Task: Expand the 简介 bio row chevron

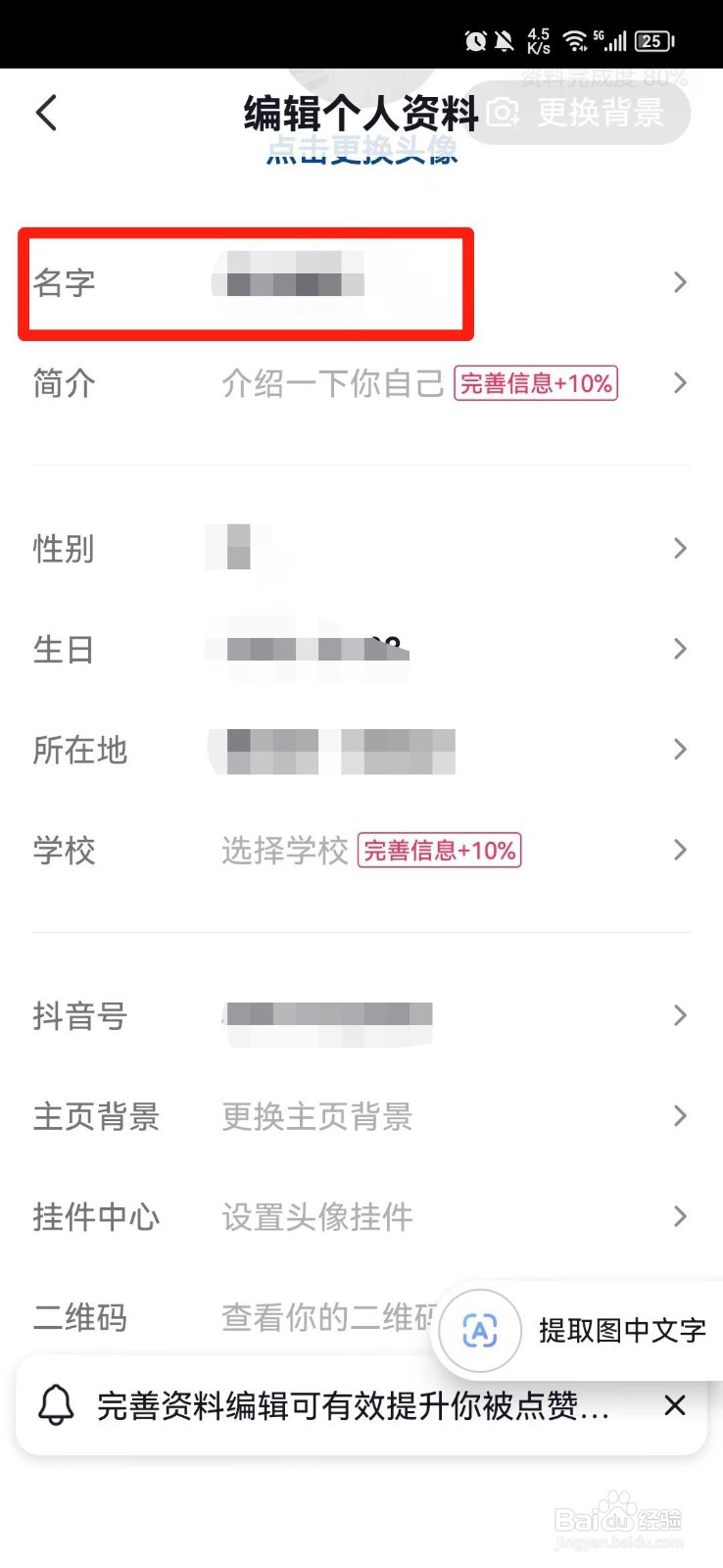Action: point(680,383)
